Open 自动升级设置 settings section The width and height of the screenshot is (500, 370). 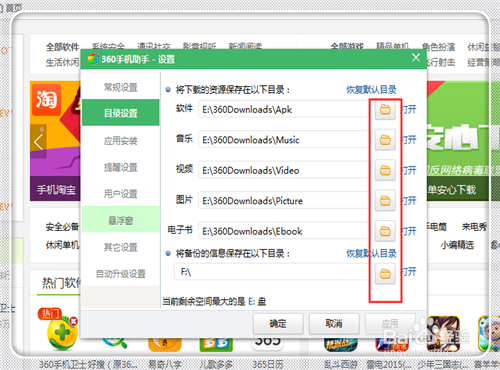click(x=121, y=274)
